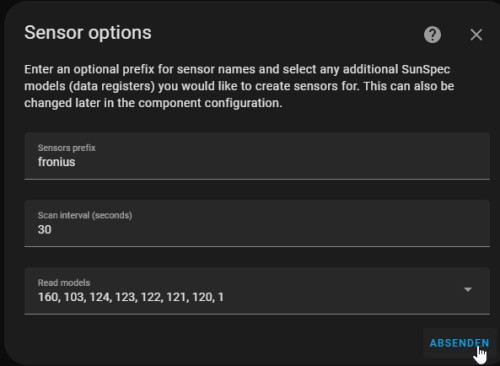Select the Scan interval seconds field

click(x=257, y=223)
